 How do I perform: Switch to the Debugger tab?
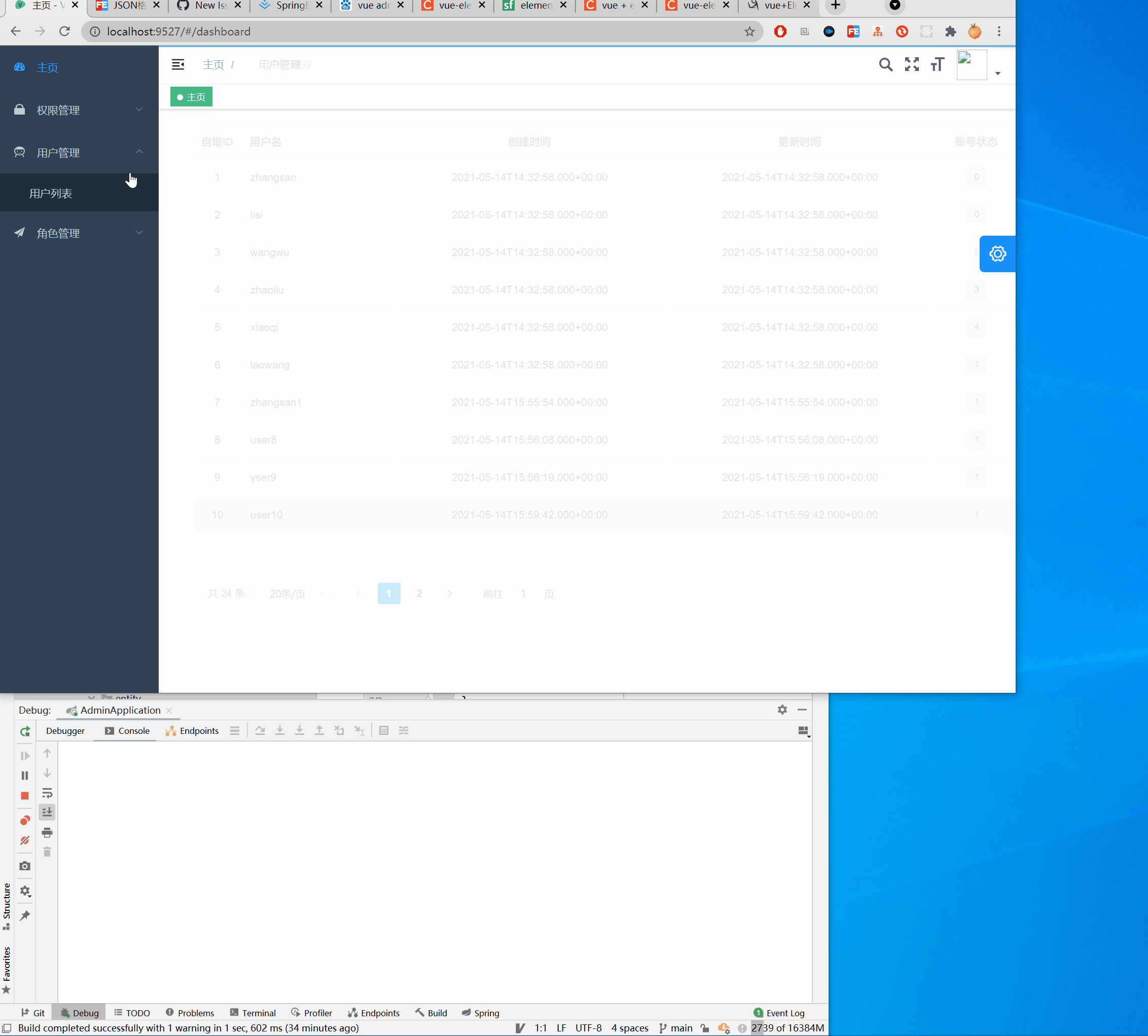tap(65, 731)
